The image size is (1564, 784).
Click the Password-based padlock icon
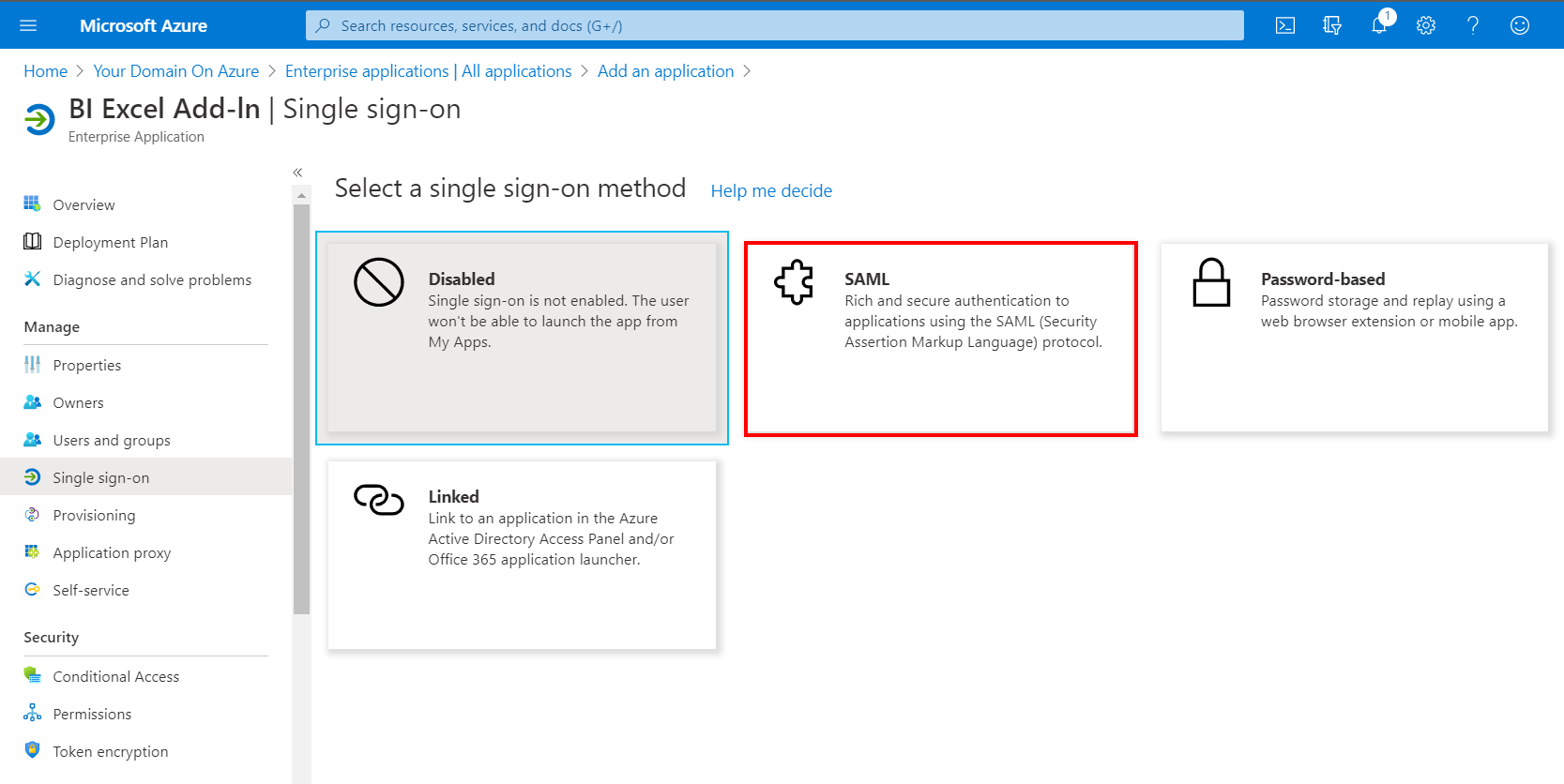click(x=1211, y=282)
